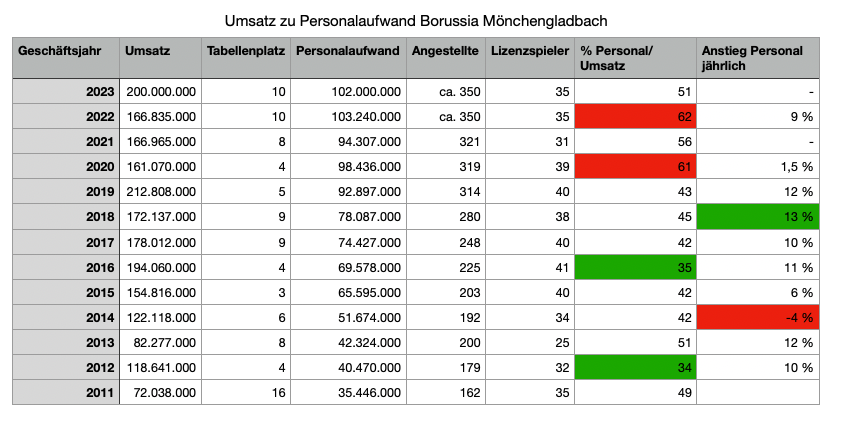Click the red -4 % cell
The width and height of the screenshot is (847, 424).
(x=757, y=318)
